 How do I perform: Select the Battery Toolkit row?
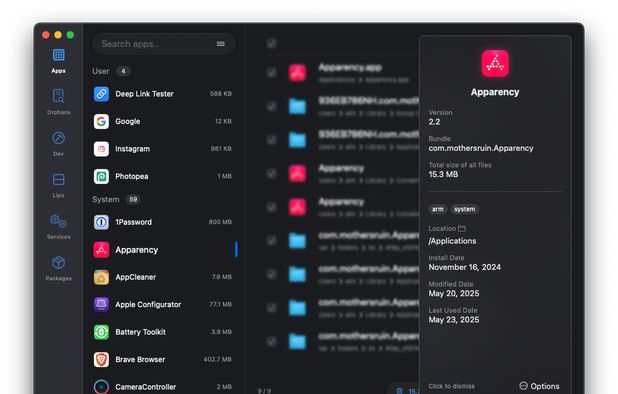(163, 332)
